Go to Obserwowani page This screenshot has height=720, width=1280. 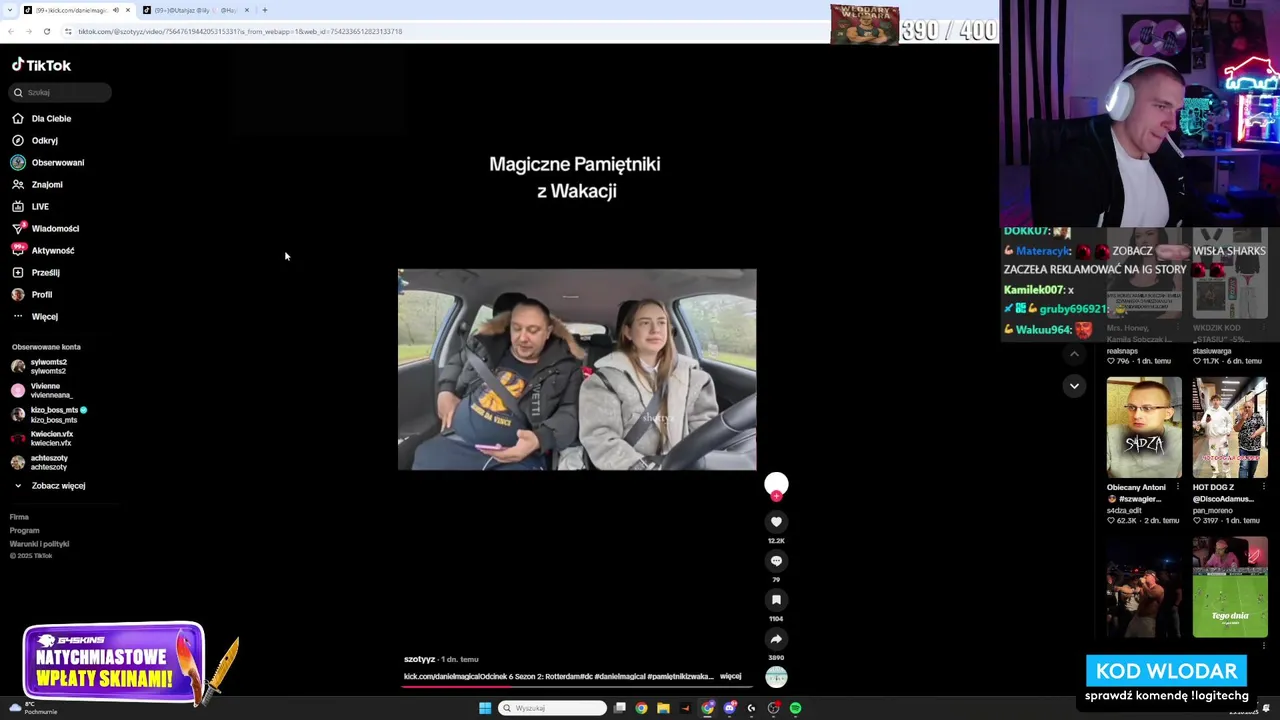(x=48, y=162)
